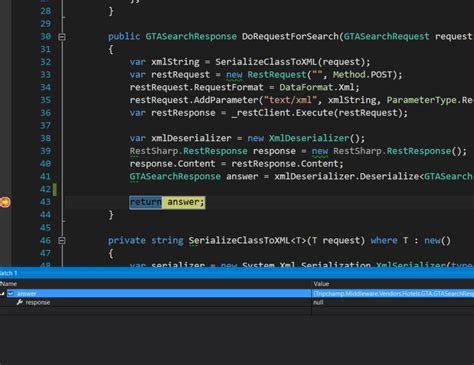The image size is (474, 365).
Task: Click XmlDeserializer constructor on line 38
Action: 309,138
